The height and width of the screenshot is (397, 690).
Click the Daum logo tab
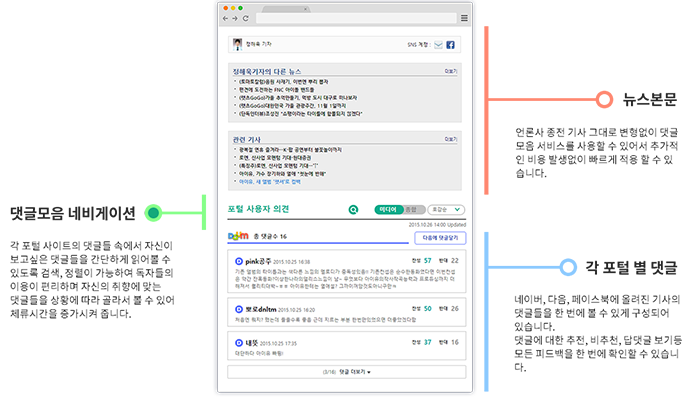coord(238,236)
